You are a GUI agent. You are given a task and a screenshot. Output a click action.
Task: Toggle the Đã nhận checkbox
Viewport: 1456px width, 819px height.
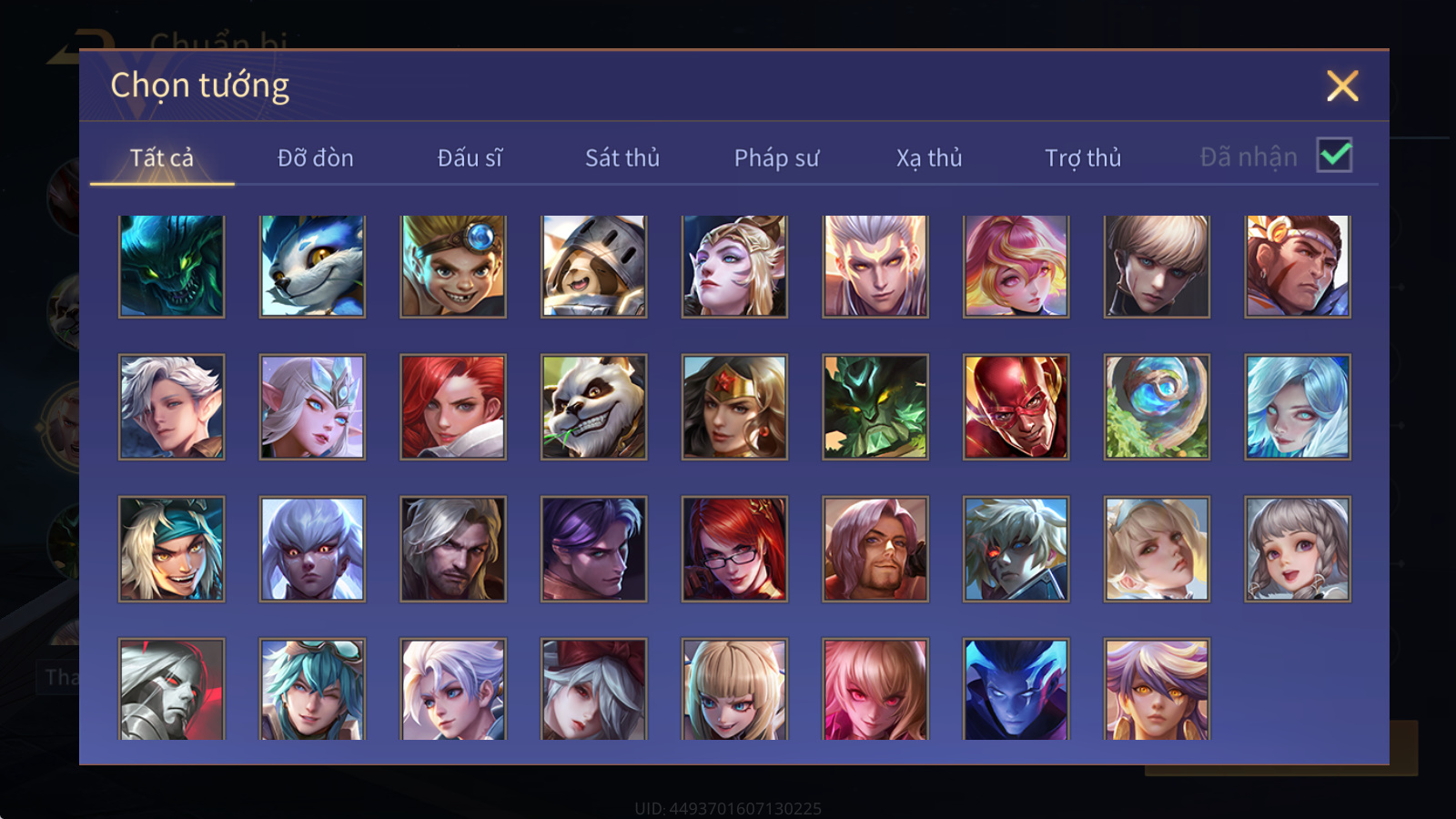coord(1334,156)
